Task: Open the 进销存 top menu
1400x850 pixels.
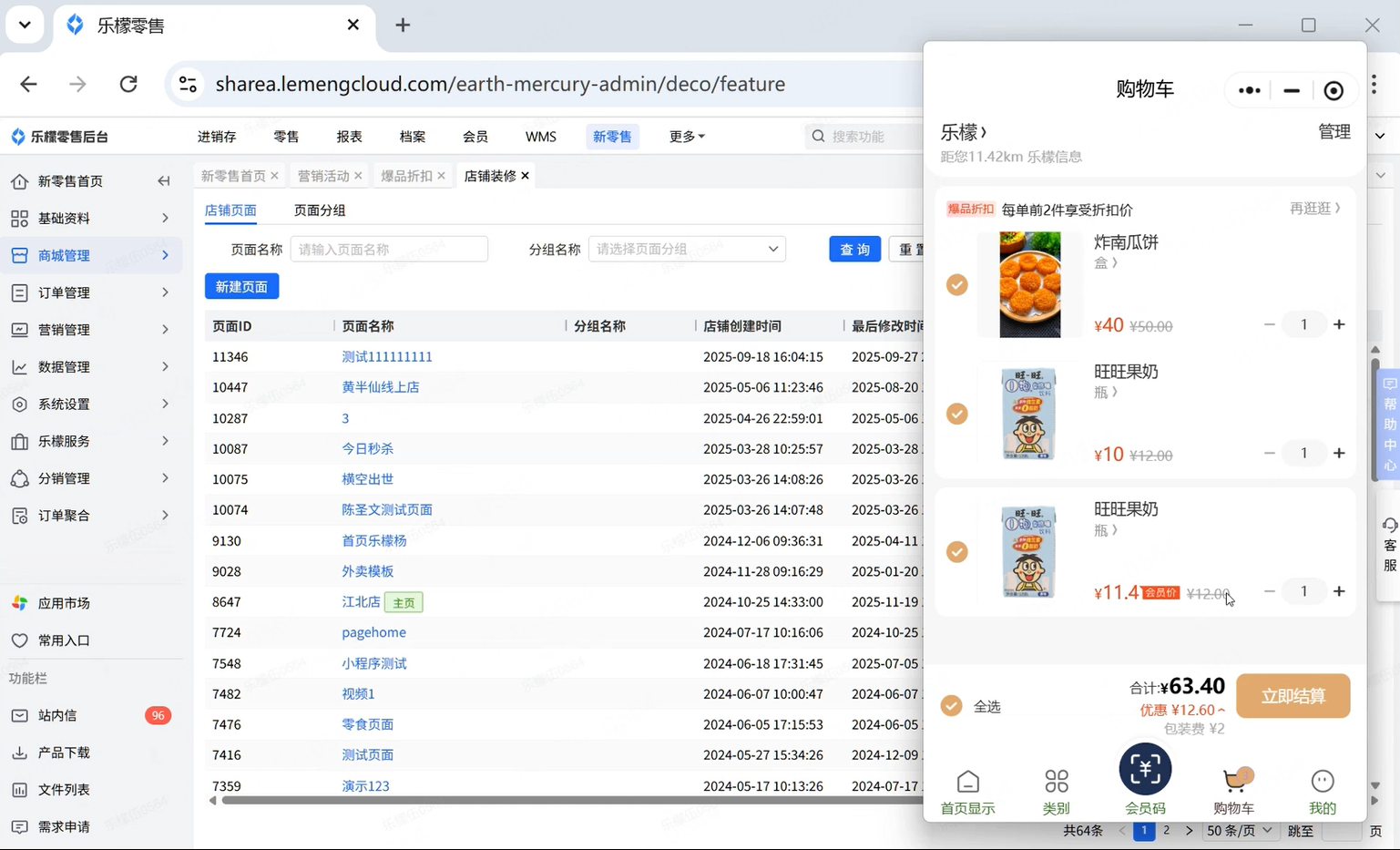Action: [217, 137]
